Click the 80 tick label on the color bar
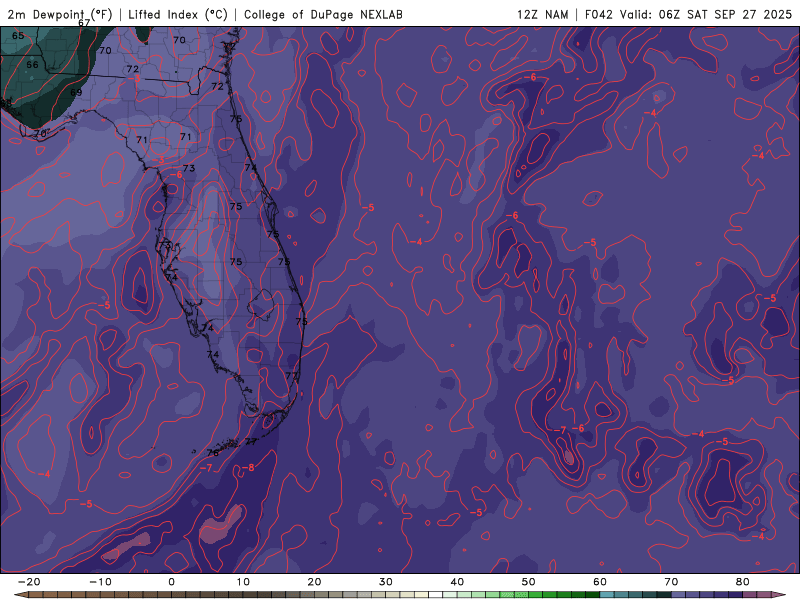Screen dimensions: 800x600 (743, 582)
